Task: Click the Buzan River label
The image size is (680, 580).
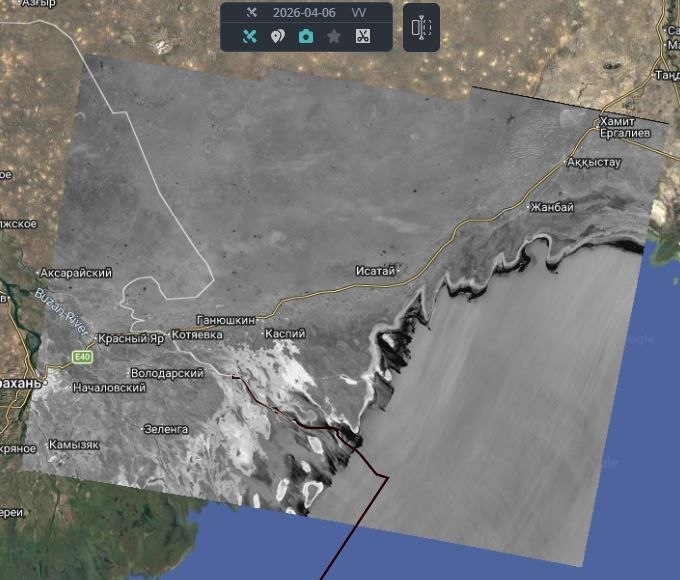Action: click(61, 311)
